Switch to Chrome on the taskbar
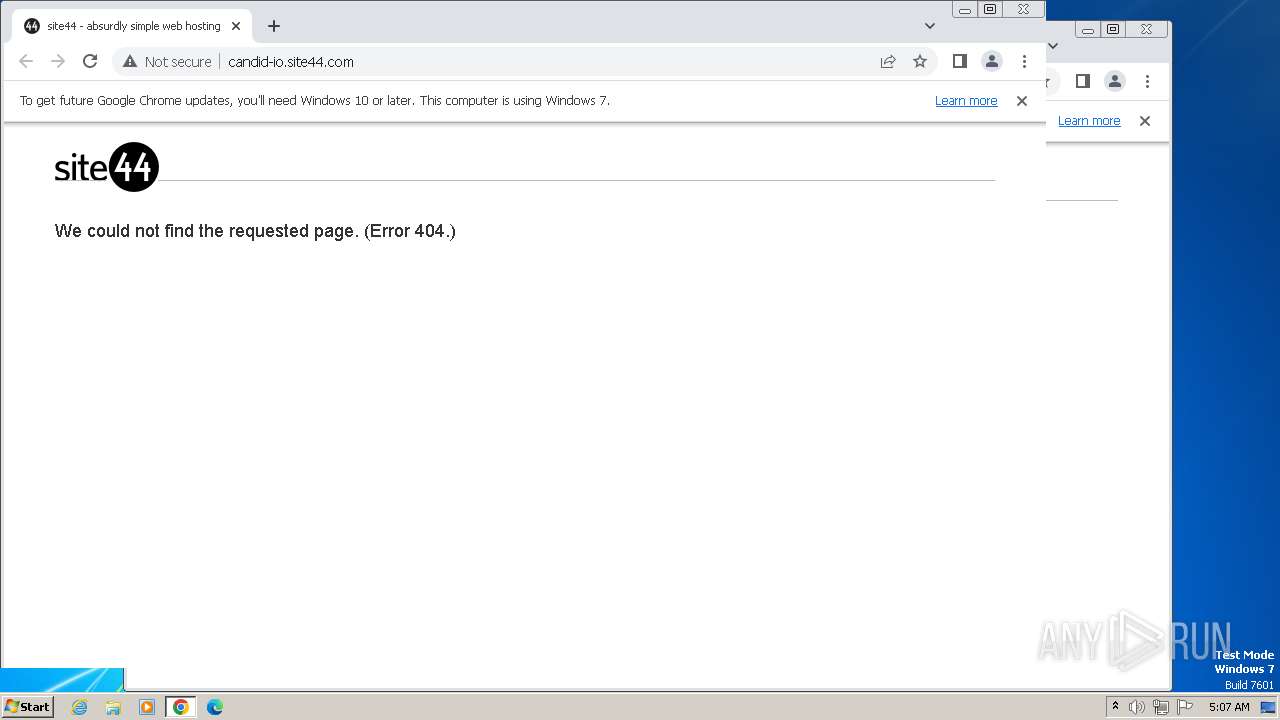The width and height of the screenshot is (1280, 720). click(181, 707)
